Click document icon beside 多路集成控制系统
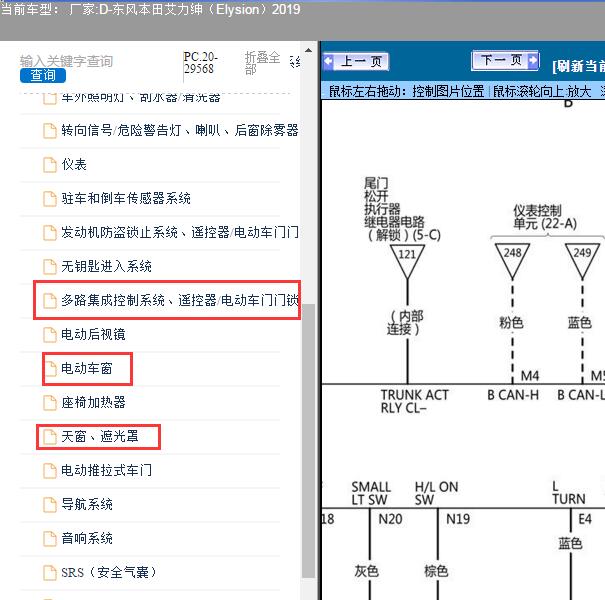Viewport: 605px width, 600px height. click(50, 301)
